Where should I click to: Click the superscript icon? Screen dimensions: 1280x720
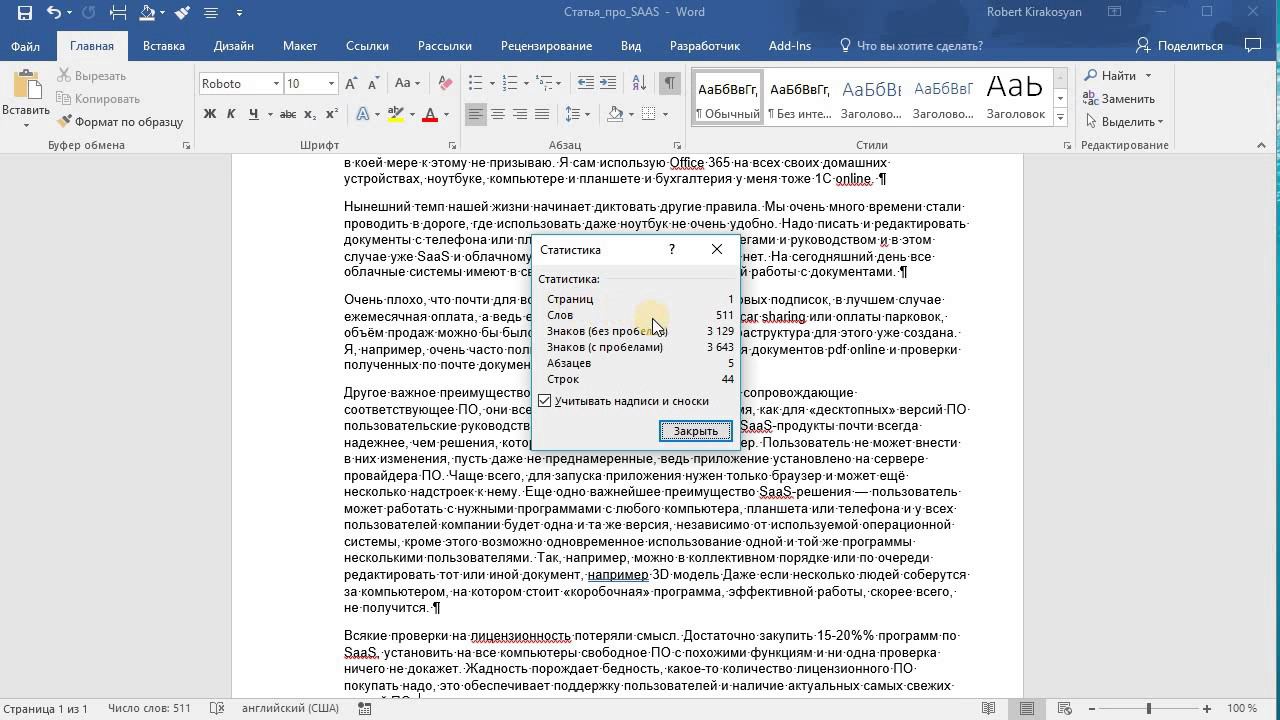coord(332,115)
